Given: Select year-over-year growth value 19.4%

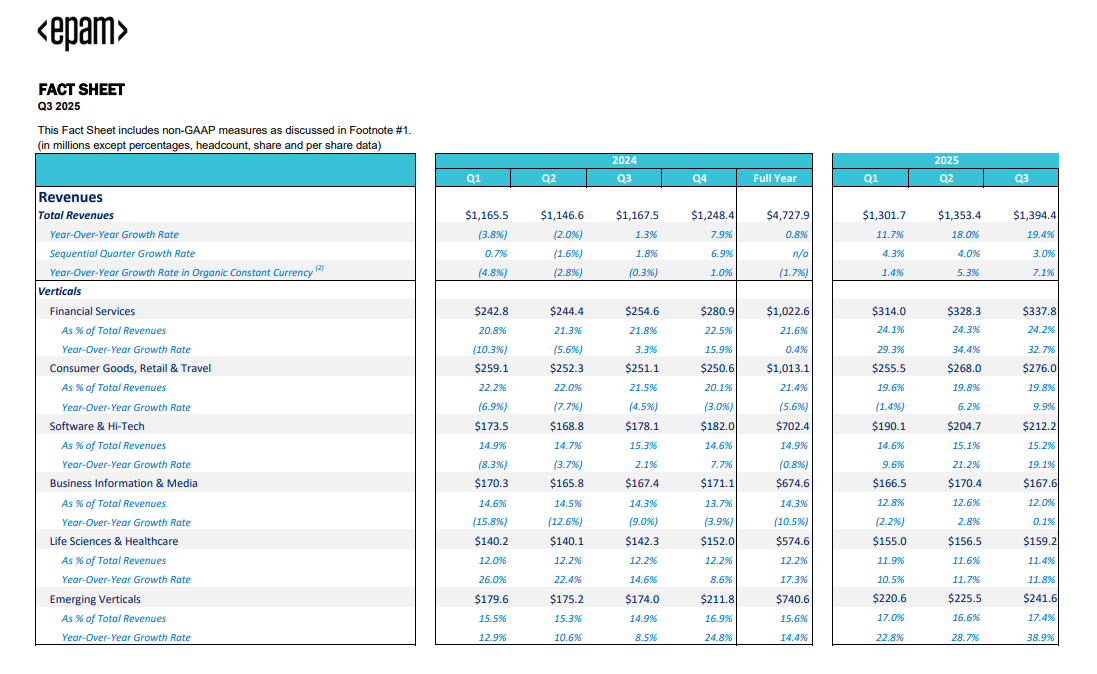Looking at the screenshot, I should click(1040, 234).
